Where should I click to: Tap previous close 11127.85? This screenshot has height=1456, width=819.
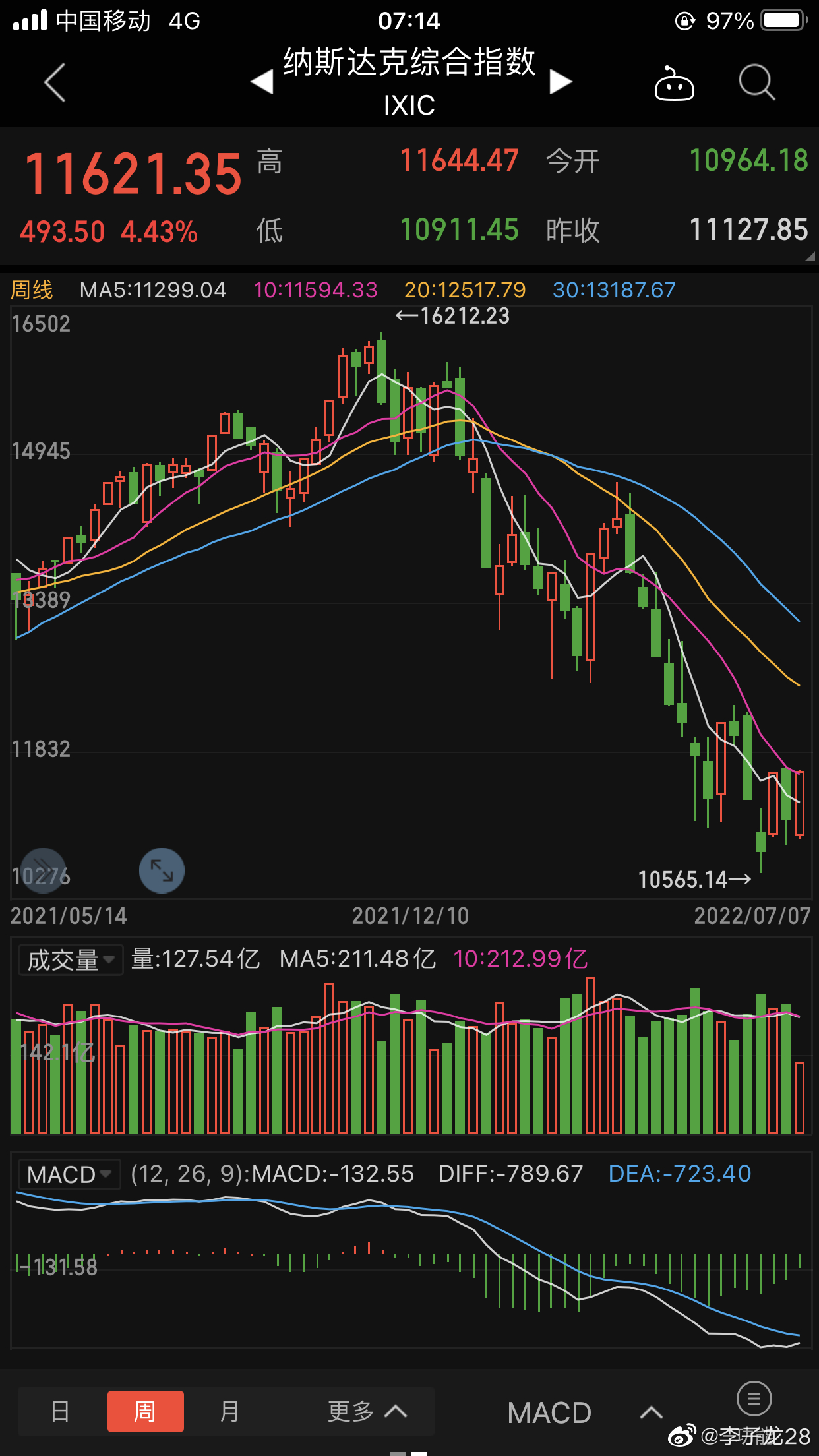(x=749, y=229)
